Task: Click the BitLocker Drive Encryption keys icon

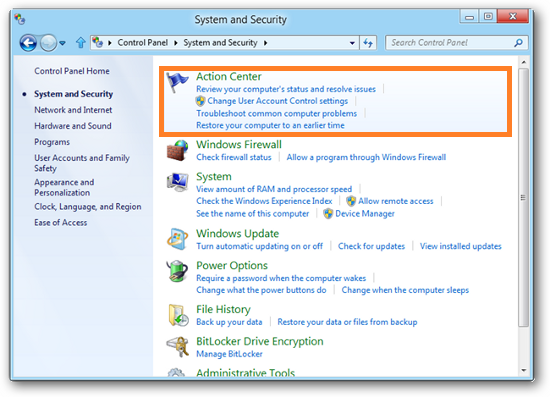Action: pyautogui.click(x=178, y=346)
